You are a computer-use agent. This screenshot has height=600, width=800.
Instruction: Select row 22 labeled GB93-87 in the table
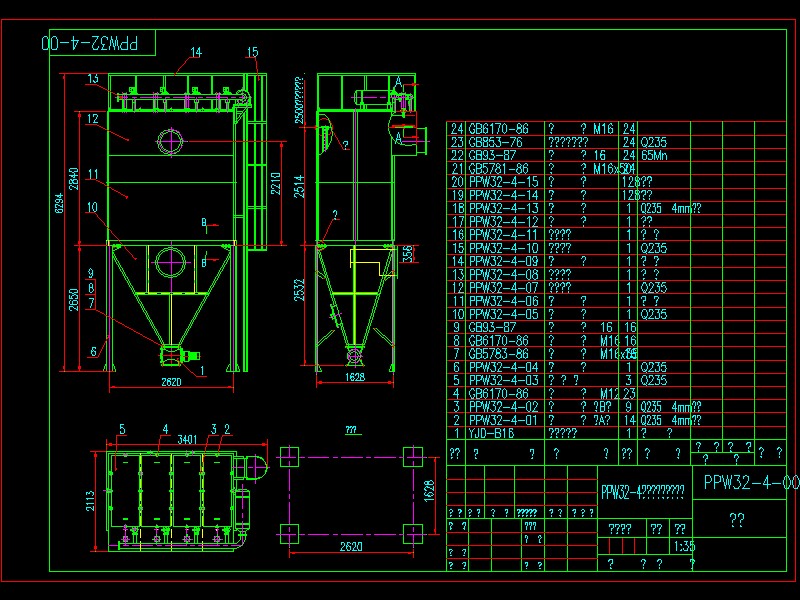(x=490, y=155)
